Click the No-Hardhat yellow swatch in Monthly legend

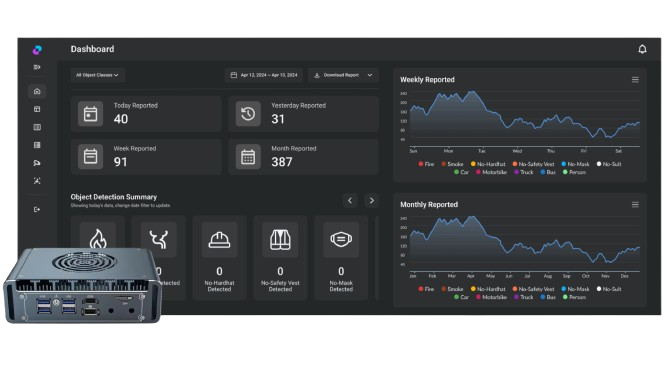pyautogui.click(x=473, y=289)
